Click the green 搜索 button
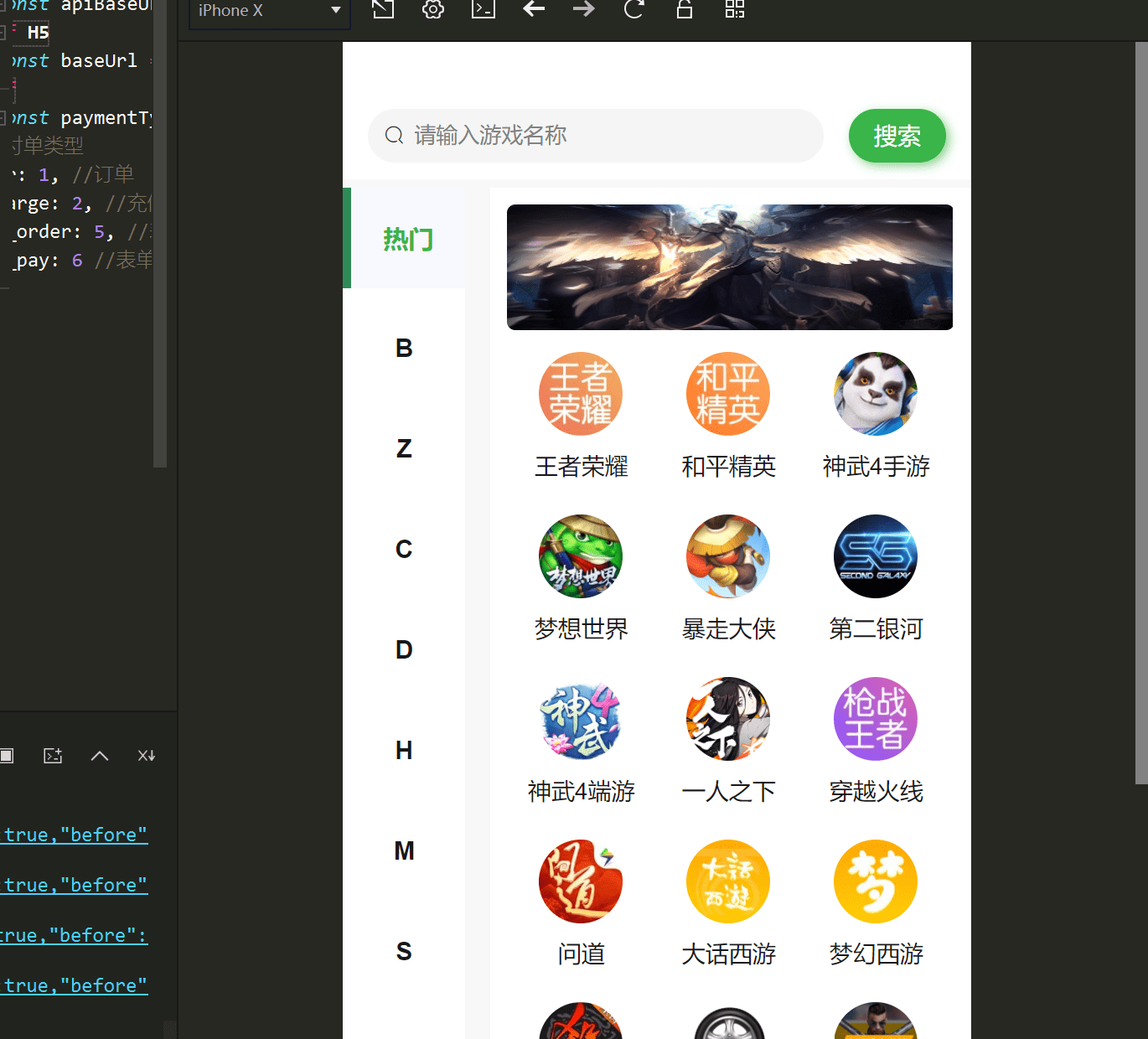Screen dimensions: 1148x1039 [897, 136]
